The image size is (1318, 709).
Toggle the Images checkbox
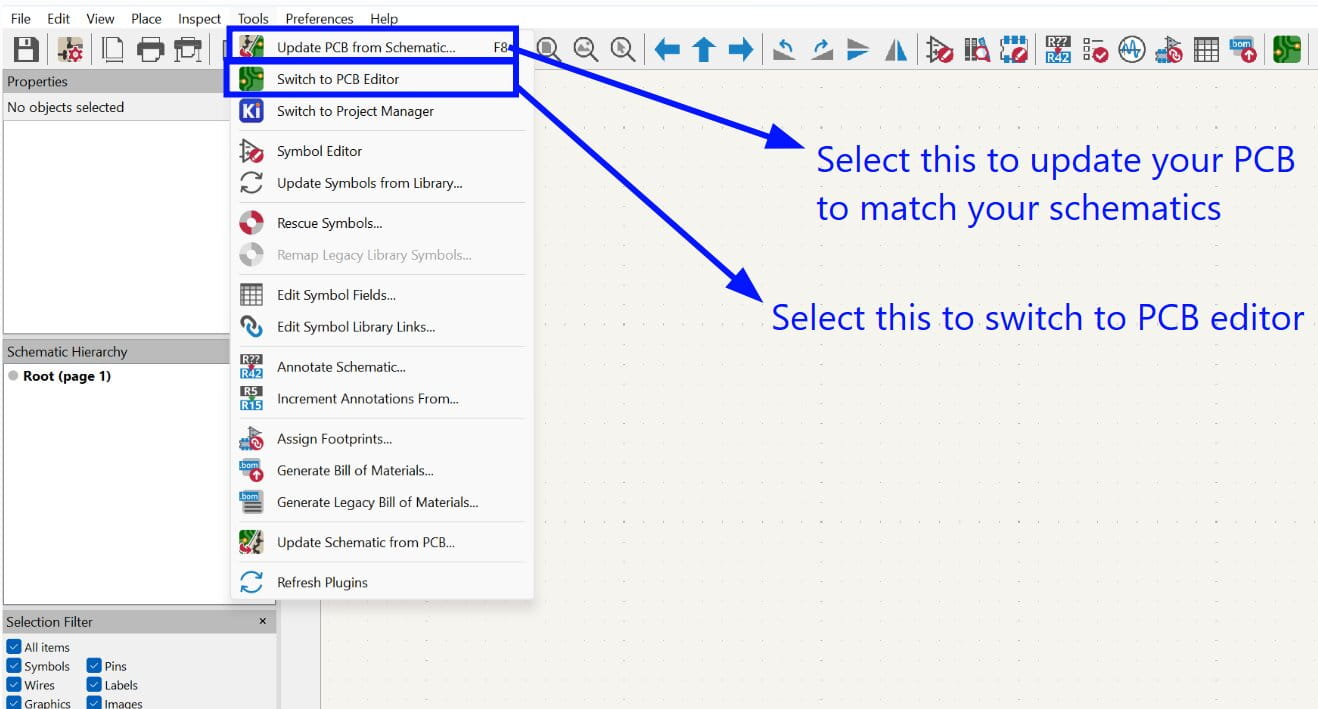94,703
